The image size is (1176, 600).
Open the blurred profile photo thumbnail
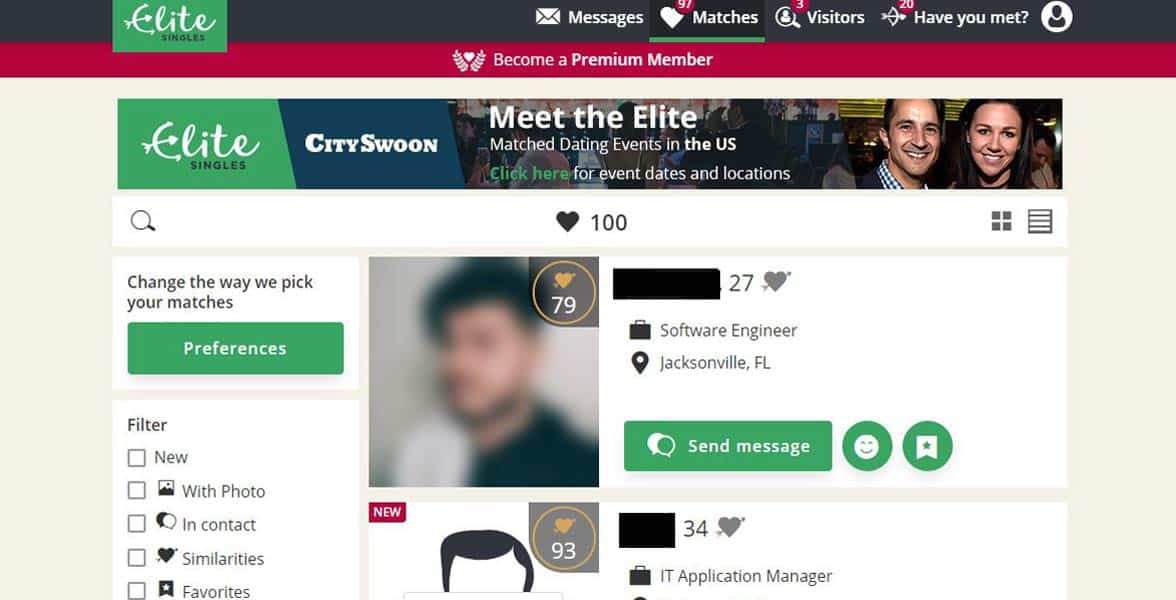click(484, 372)
